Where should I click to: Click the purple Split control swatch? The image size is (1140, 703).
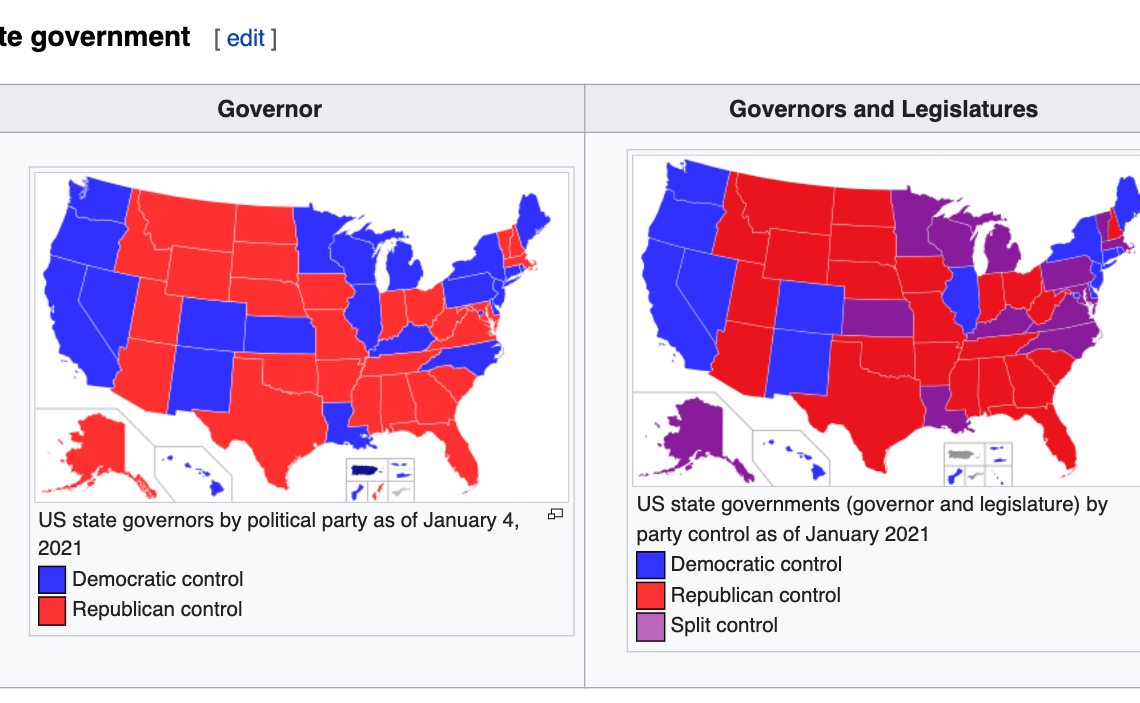(x=650, y=627)
